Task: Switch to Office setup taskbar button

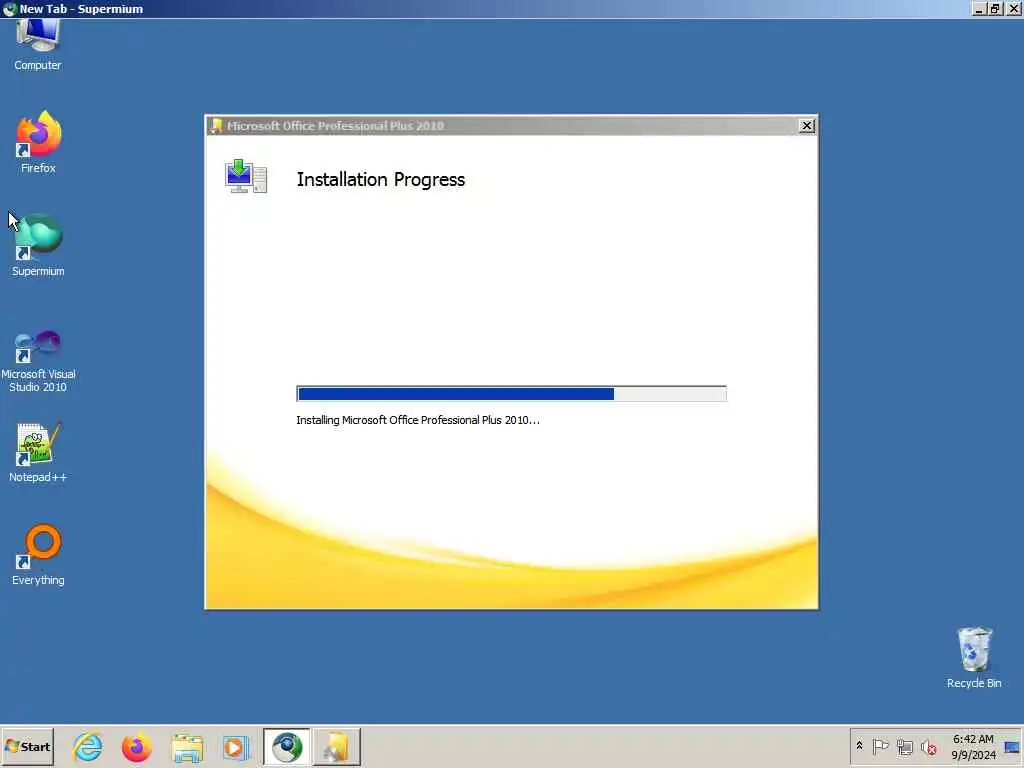Action: point(336,747)
